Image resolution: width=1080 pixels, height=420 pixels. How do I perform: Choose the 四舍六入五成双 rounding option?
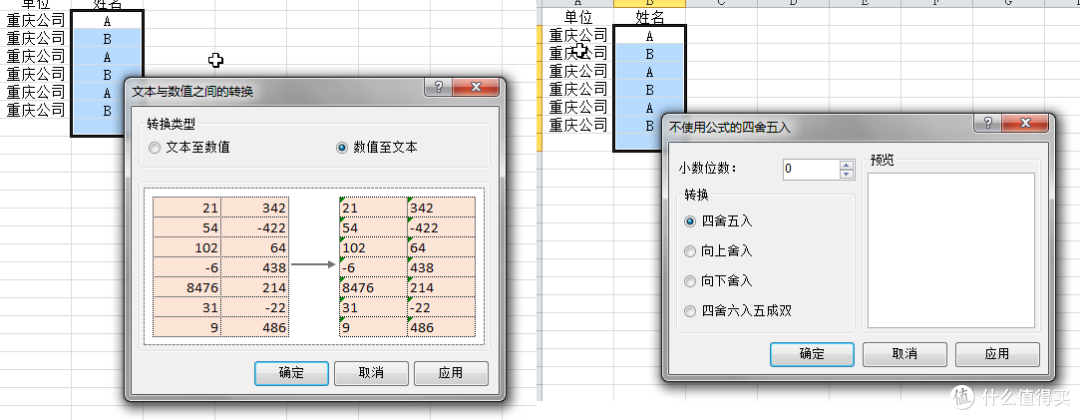[738, 311]
